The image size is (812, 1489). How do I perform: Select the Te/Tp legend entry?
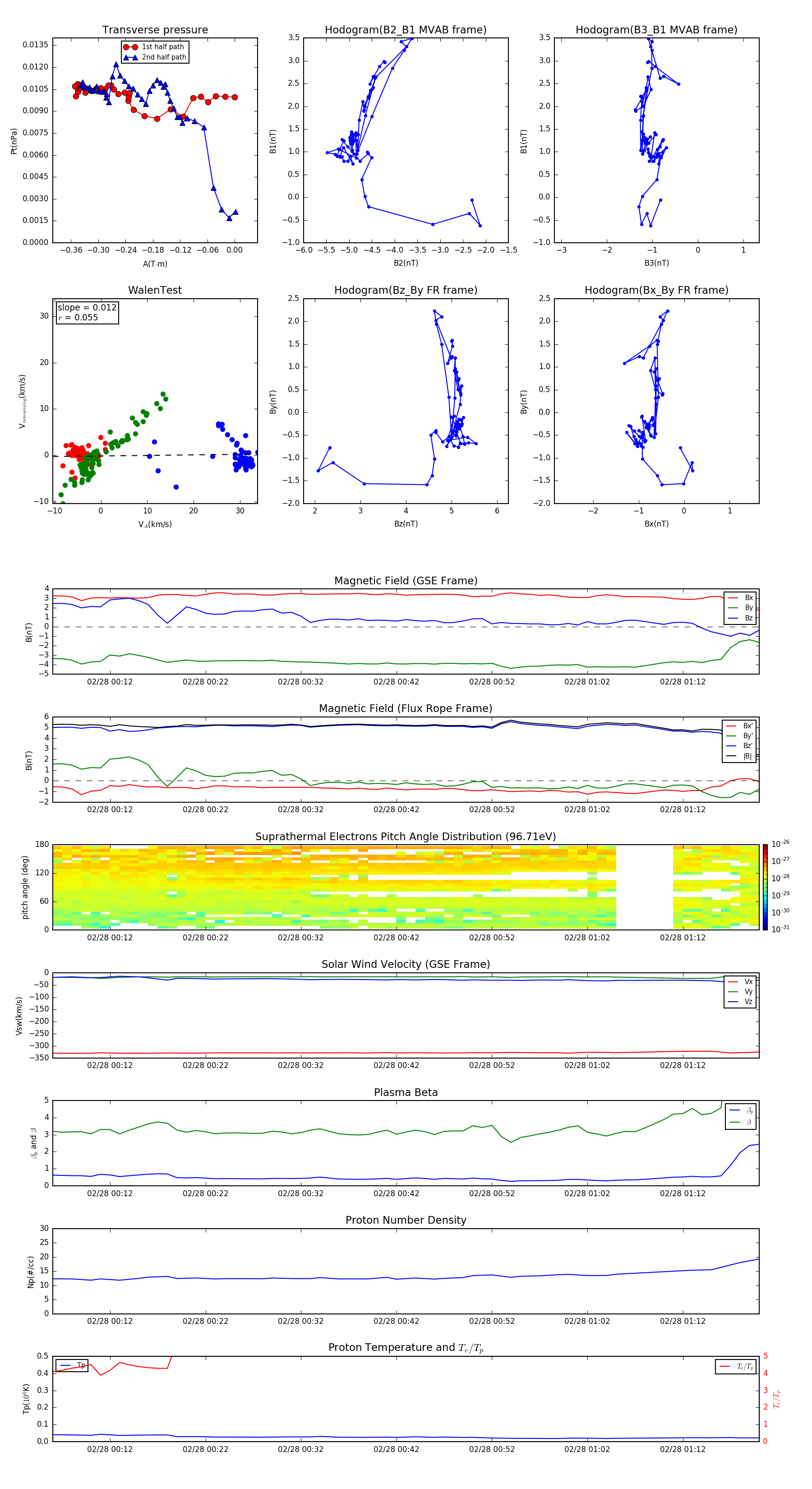[x=737, y=1366]
